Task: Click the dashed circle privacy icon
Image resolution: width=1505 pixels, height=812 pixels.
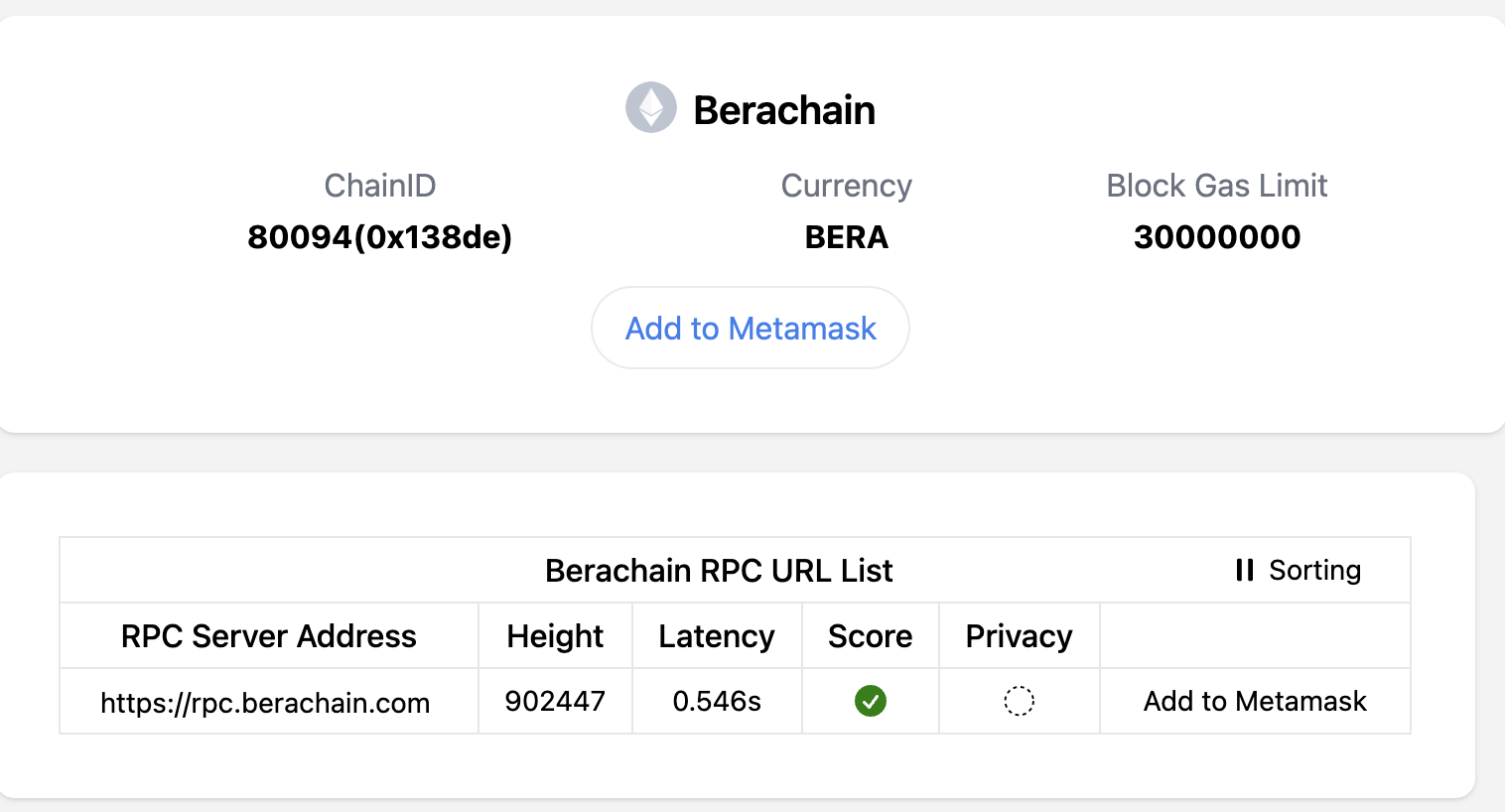Action: [1019, 701]
